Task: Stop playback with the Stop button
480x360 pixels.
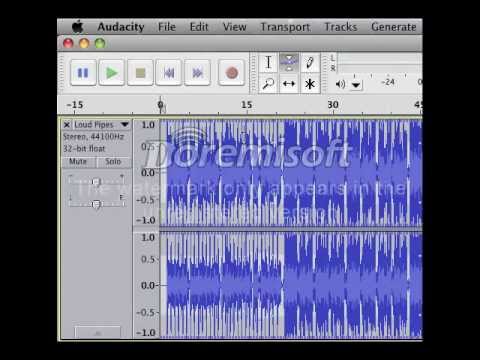Action: pyautogui.click(x=140, y=73)
